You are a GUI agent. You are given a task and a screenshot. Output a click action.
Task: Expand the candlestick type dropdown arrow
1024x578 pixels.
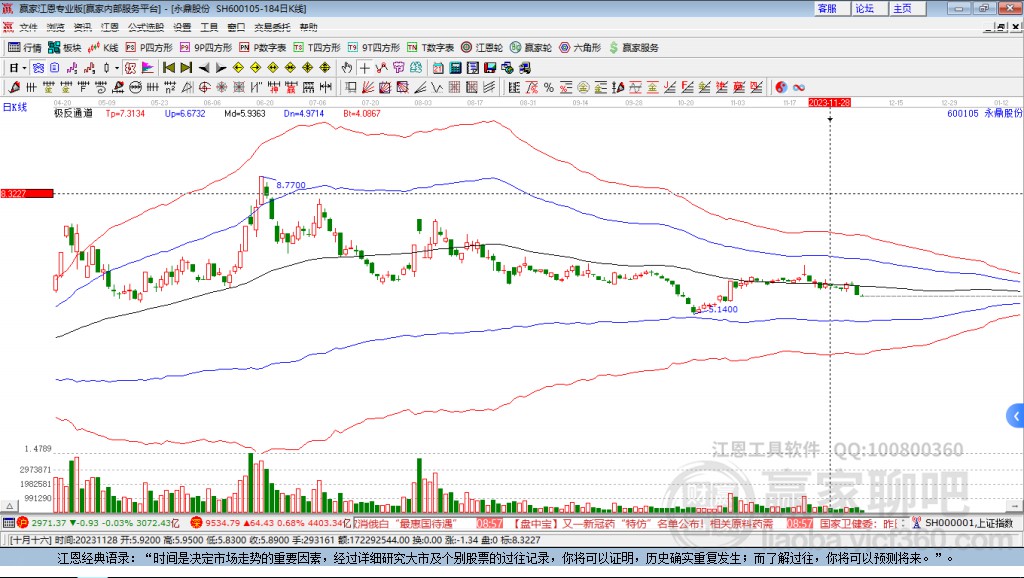click(117, 68)
